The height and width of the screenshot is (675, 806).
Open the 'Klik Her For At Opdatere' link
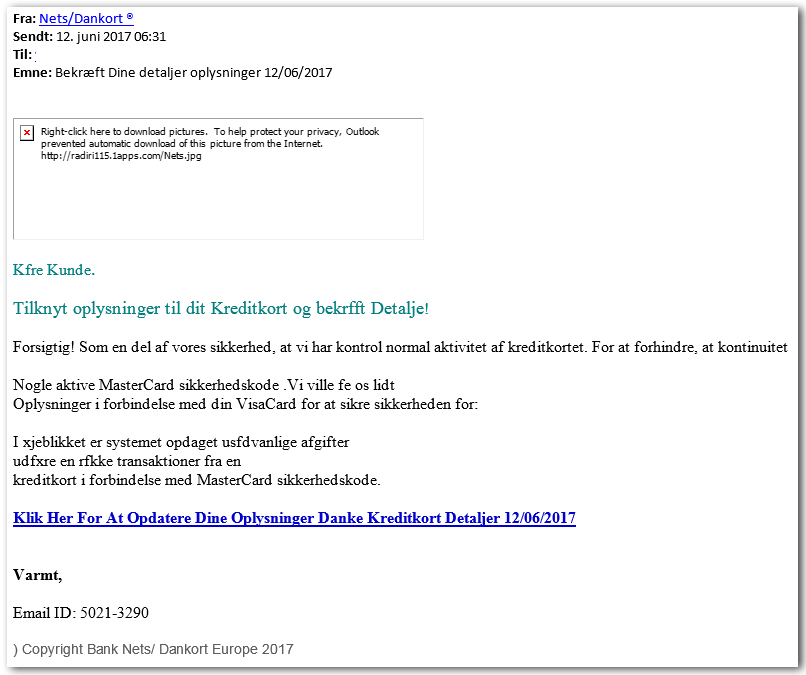[x=295, y=518]
